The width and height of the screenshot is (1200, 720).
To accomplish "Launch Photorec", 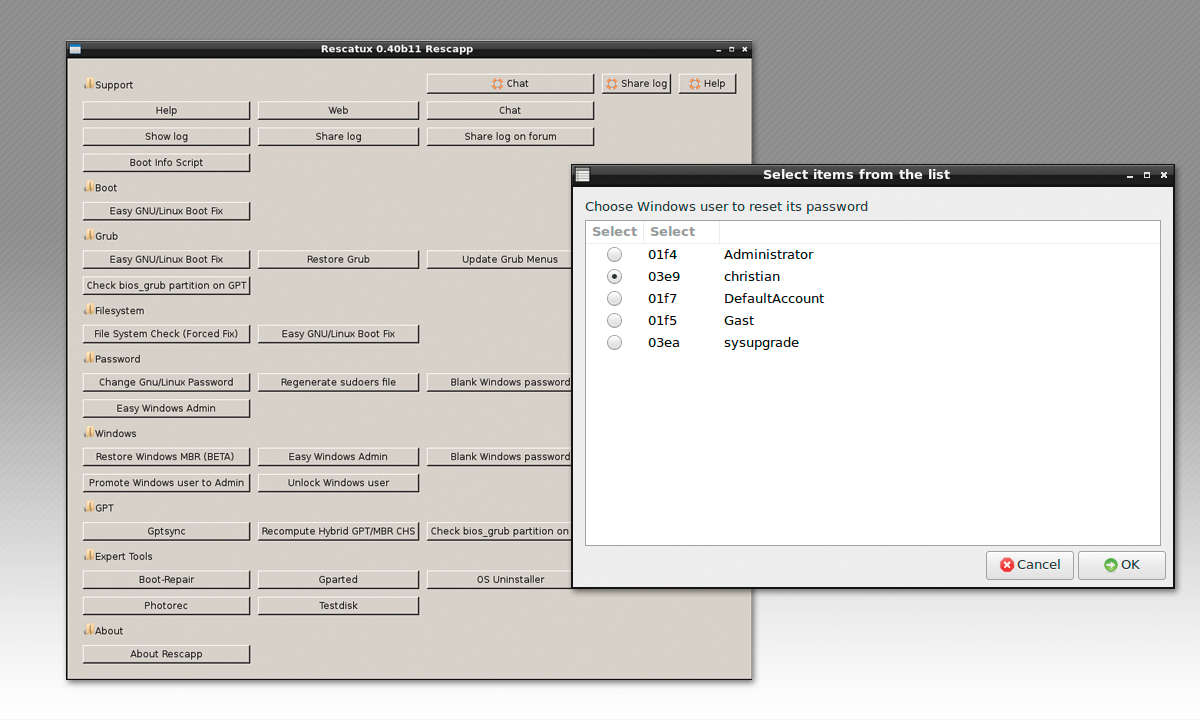I will [x=166, y=606].
